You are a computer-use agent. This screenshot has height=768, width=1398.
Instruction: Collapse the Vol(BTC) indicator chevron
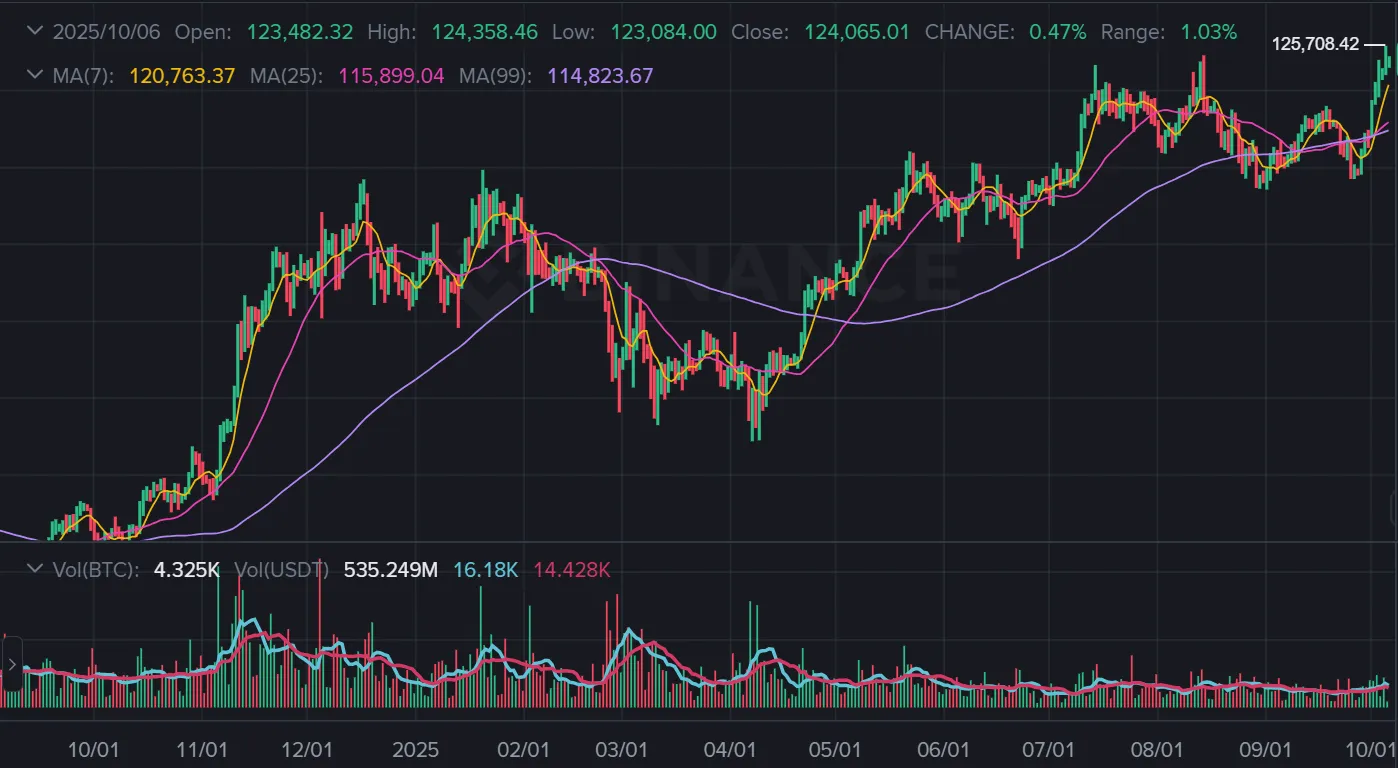click(x=36, y=570)
